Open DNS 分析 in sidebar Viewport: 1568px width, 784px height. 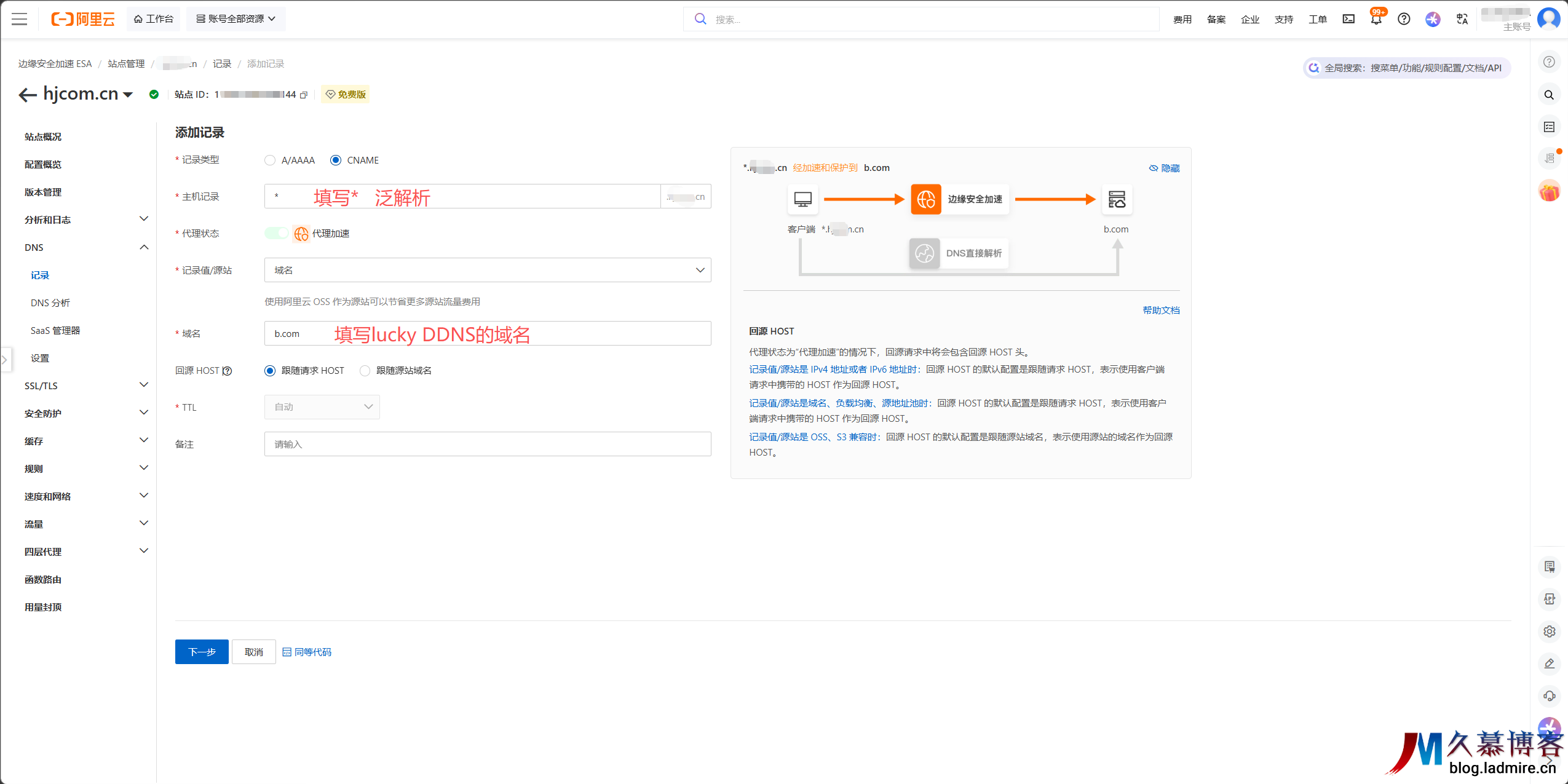pos(50,303)
